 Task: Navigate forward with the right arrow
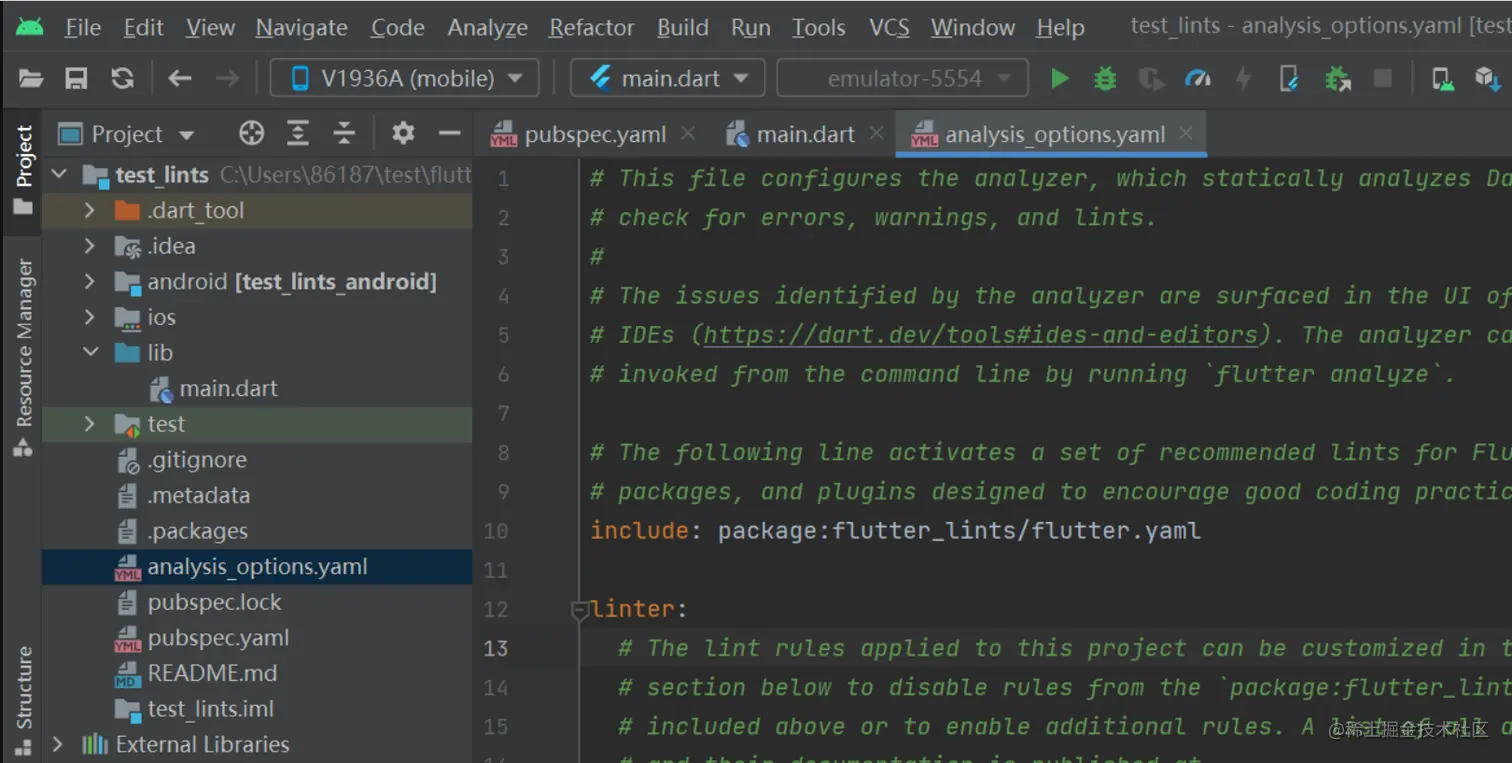(x=227, y=78)
